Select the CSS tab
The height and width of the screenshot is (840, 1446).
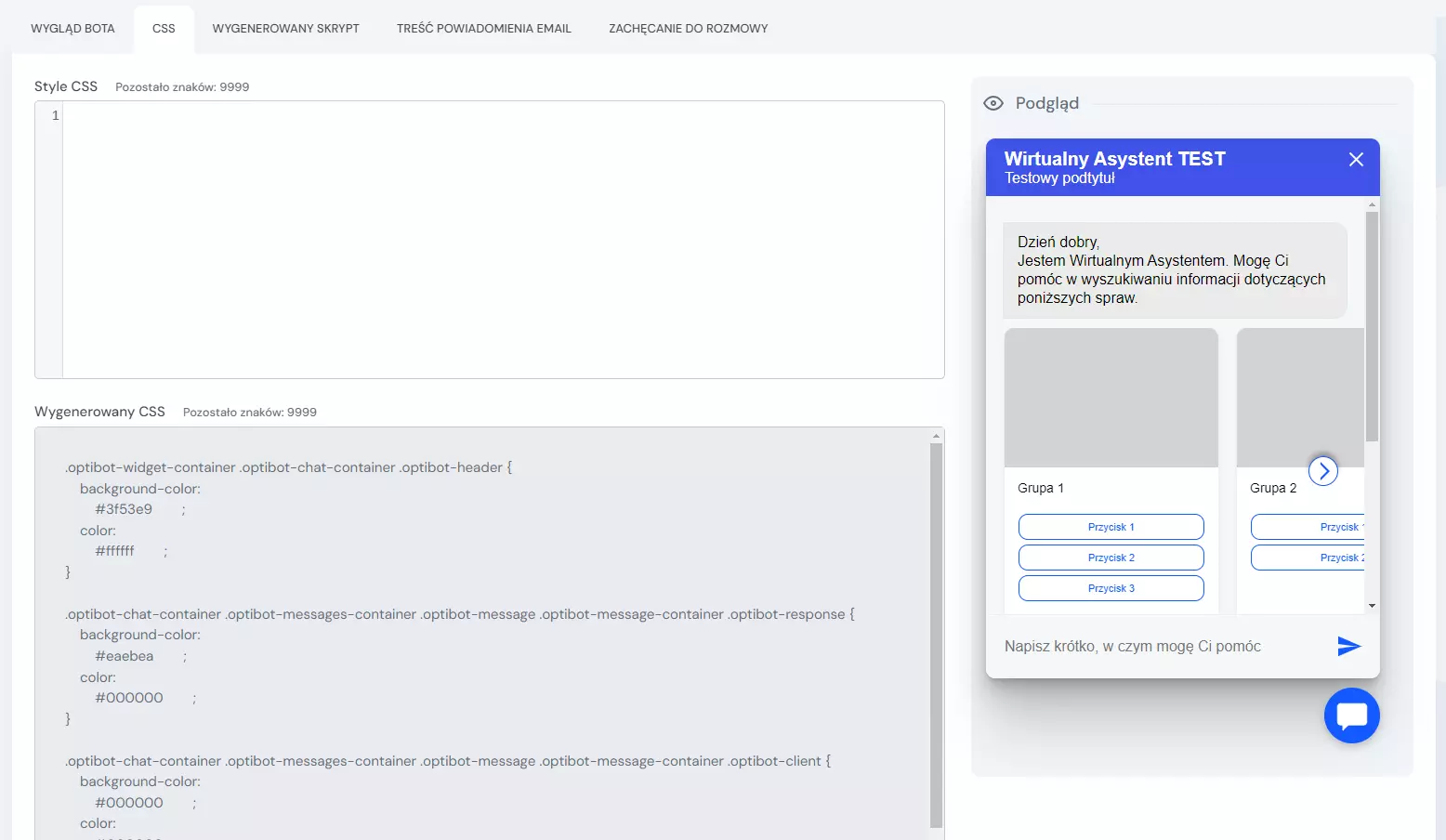coord(164,29)
